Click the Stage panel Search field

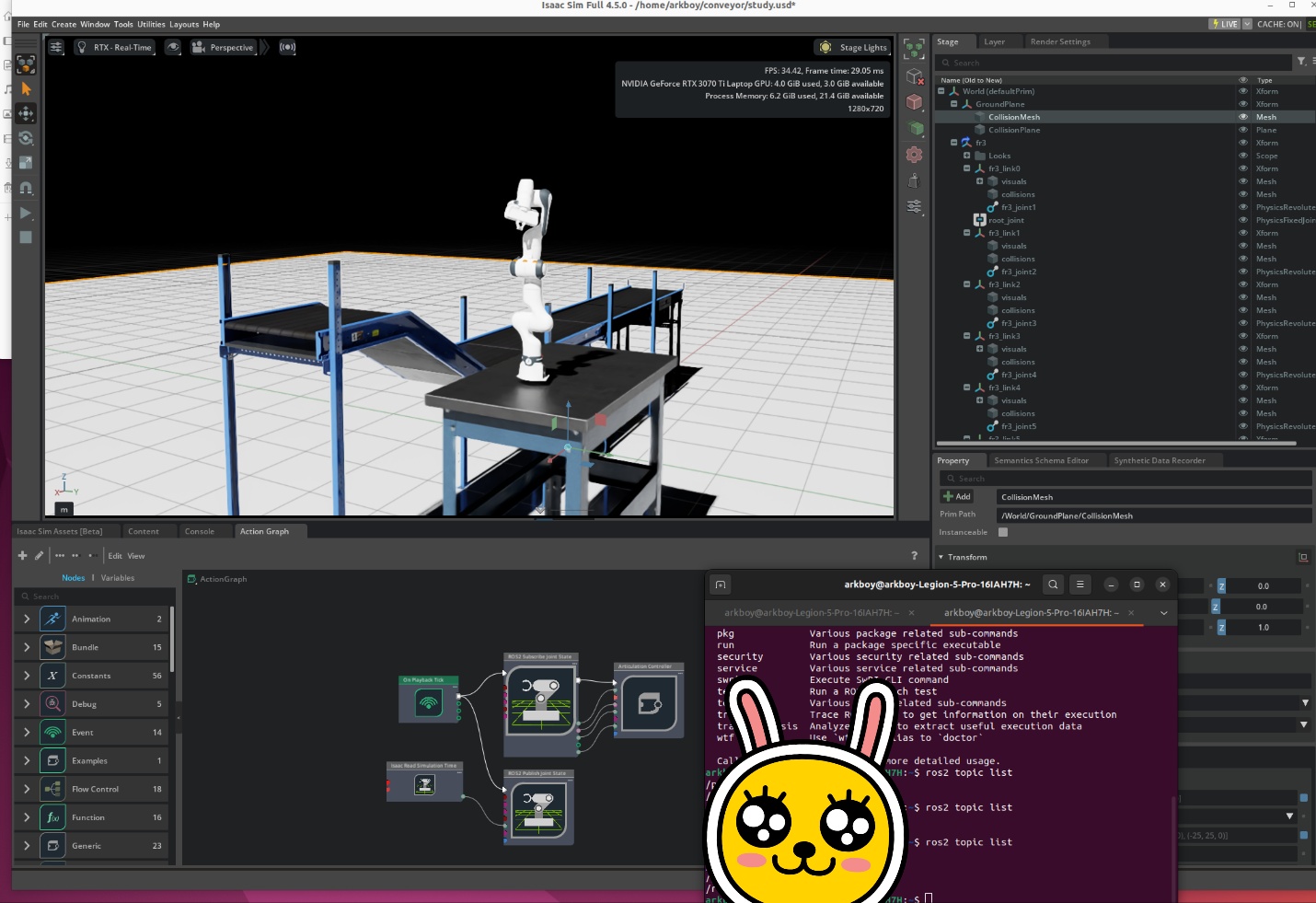coord(1114,63)
